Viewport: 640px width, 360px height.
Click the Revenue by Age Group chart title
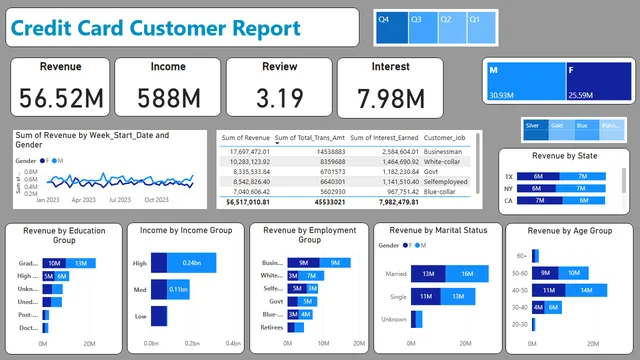pos(569,231)
